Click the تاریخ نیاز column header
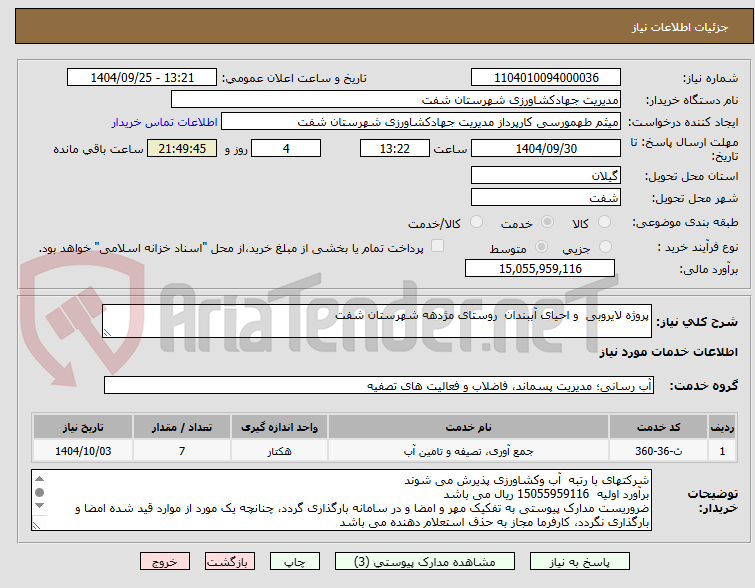Image resolution: width=755 pixels, height=588 pixels. (83, 427)
